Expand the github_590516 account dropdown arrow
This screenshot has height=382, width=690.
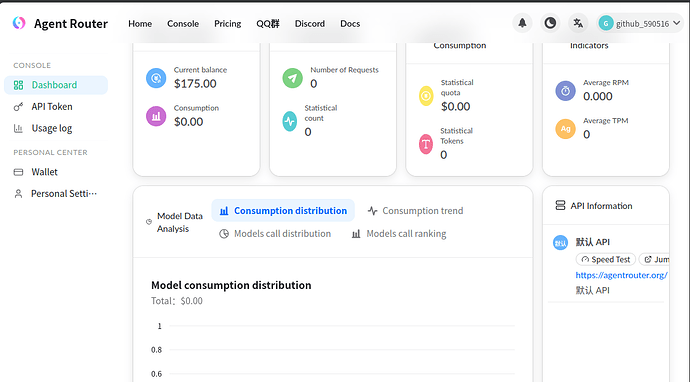(x=677, y=23)
